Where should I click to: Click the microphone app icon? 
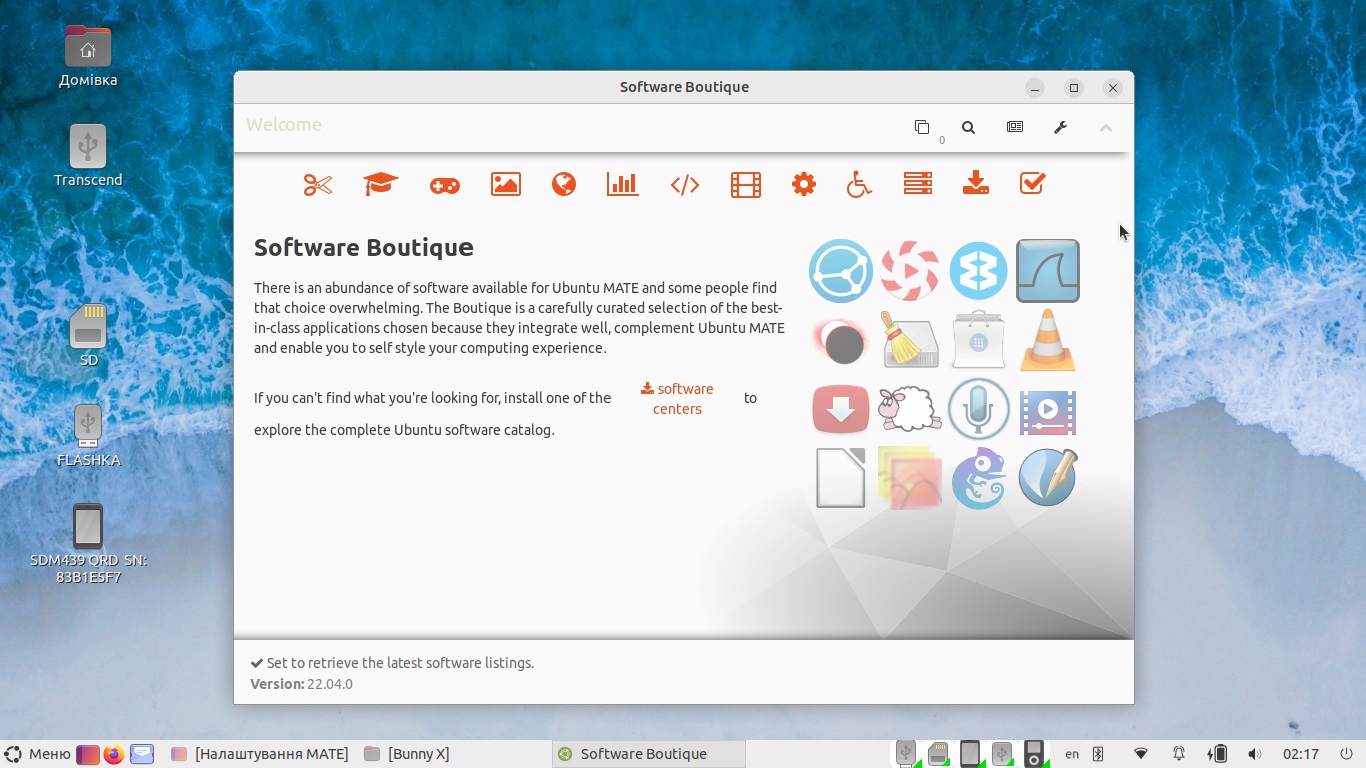click(979, 408)
